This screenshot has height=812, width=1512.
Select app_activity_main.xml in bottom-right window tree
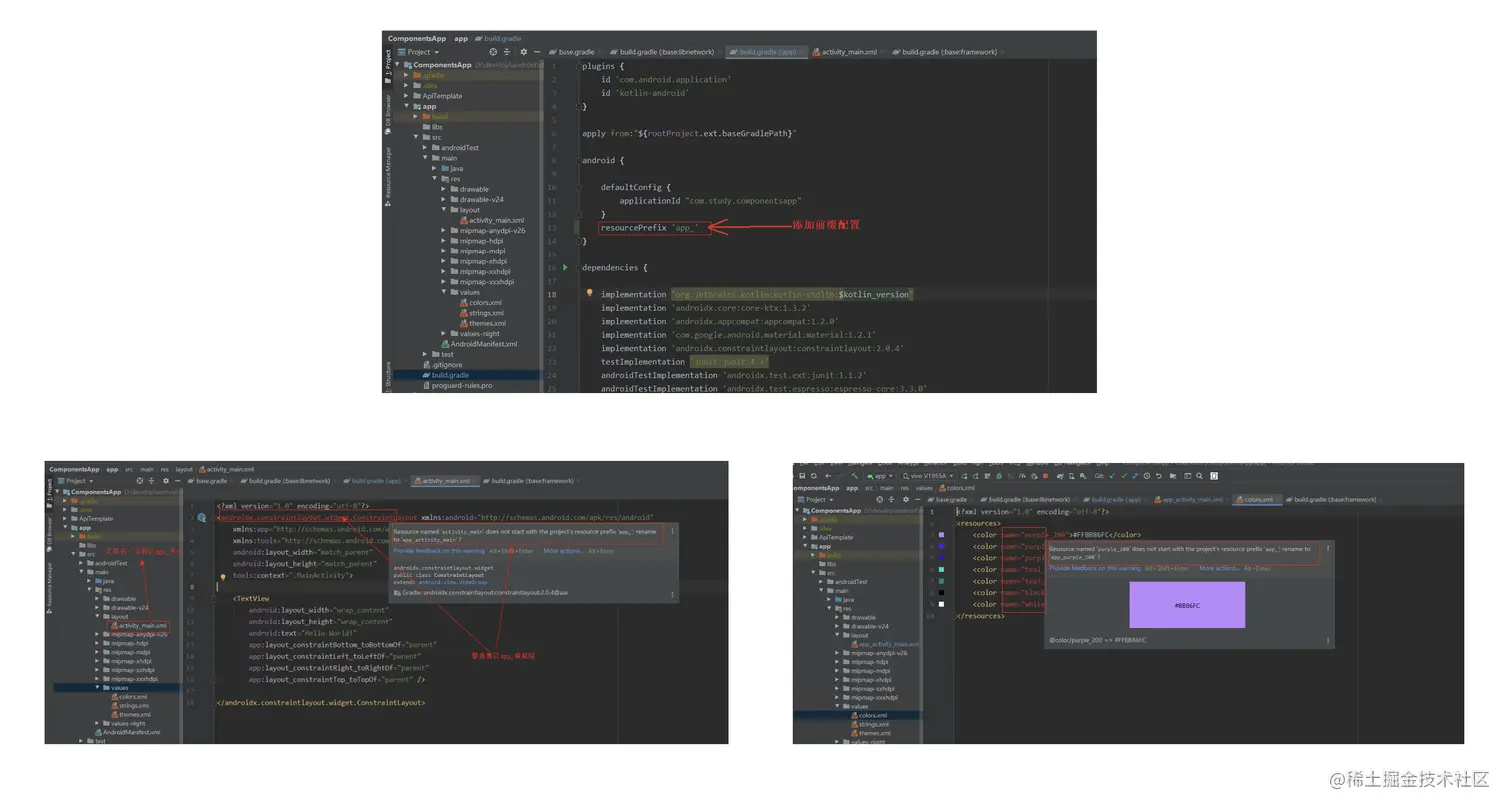point(885,644)
